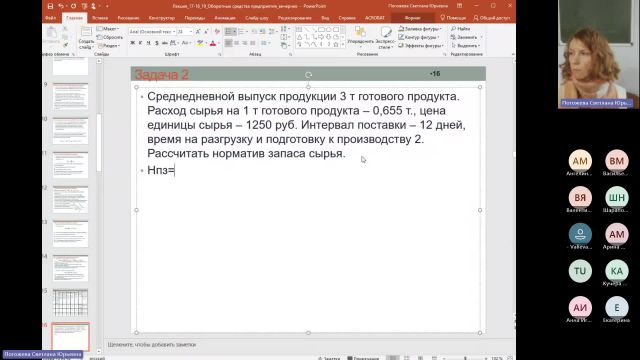Select the star shape in gallery
The height and width of the screenshot is (360, 640).
[x=336, y=44]
